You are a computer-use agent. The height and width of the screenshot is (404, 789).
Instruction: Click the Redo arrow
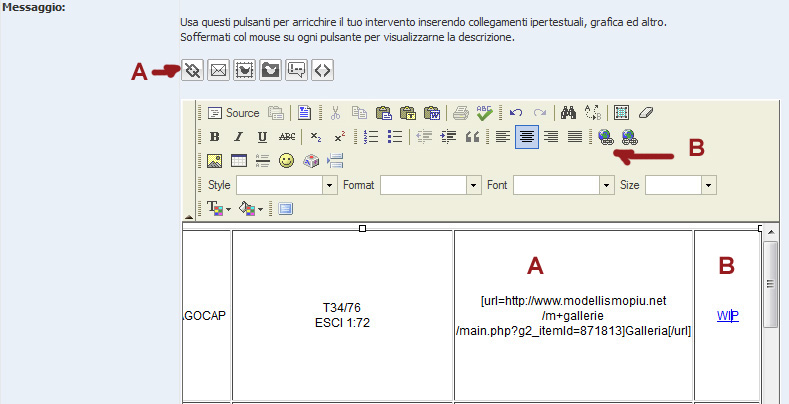click(x=540, y=113)
